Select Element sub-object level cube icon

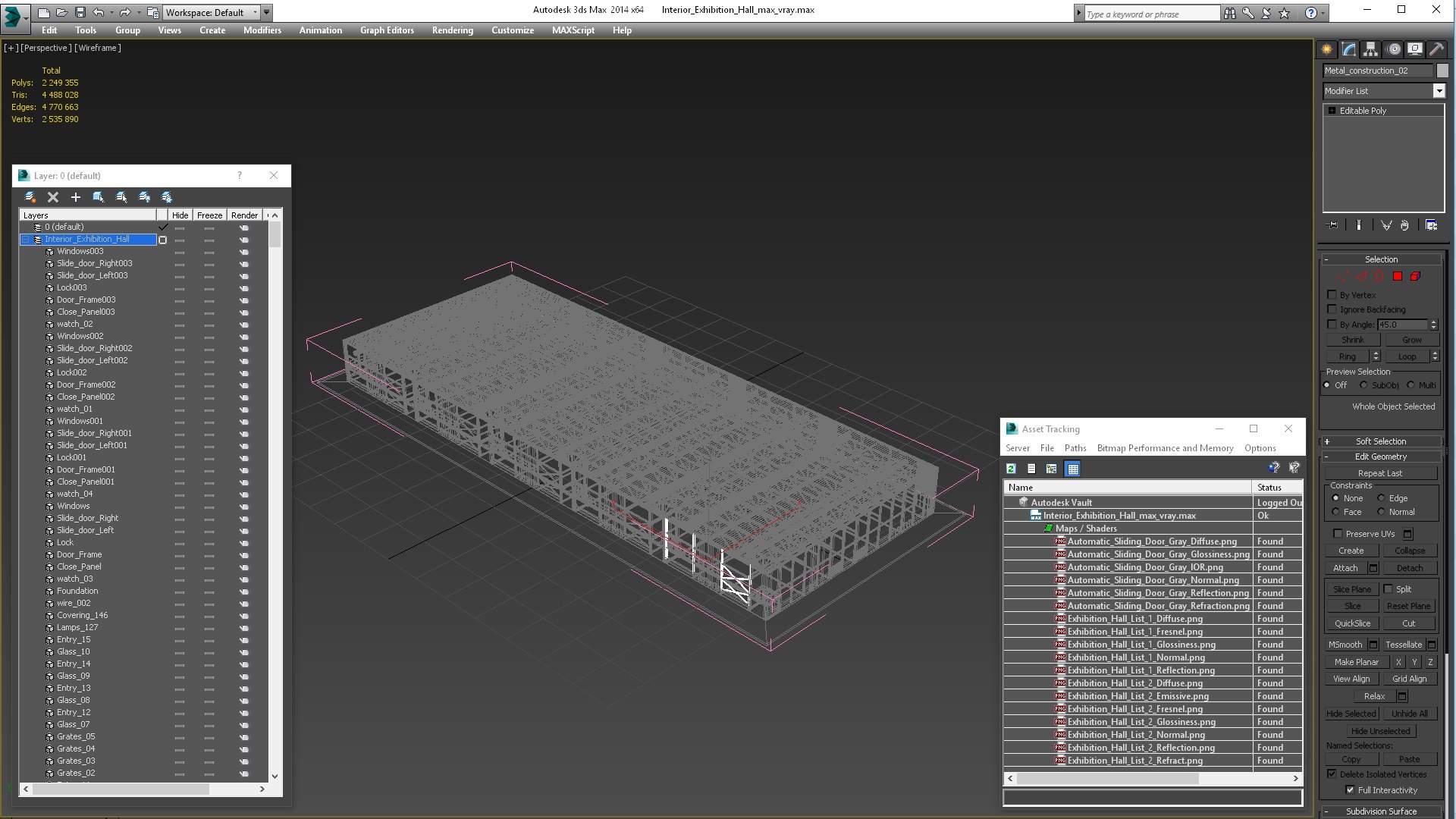click(1415, 277)
